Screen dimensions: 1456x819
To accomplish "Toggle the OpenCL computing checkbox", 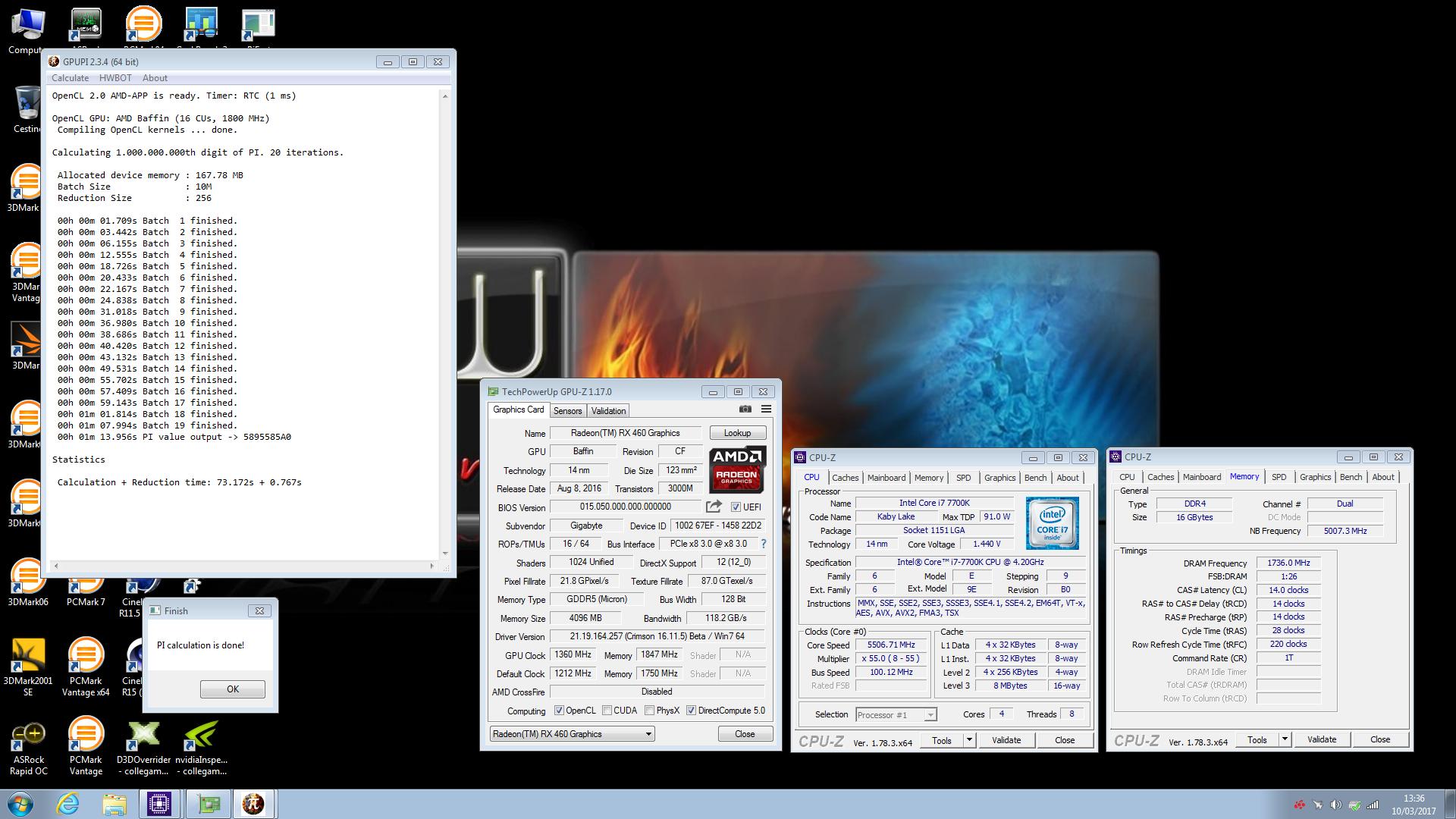I will pyautogui.click(x=559, y=711).
